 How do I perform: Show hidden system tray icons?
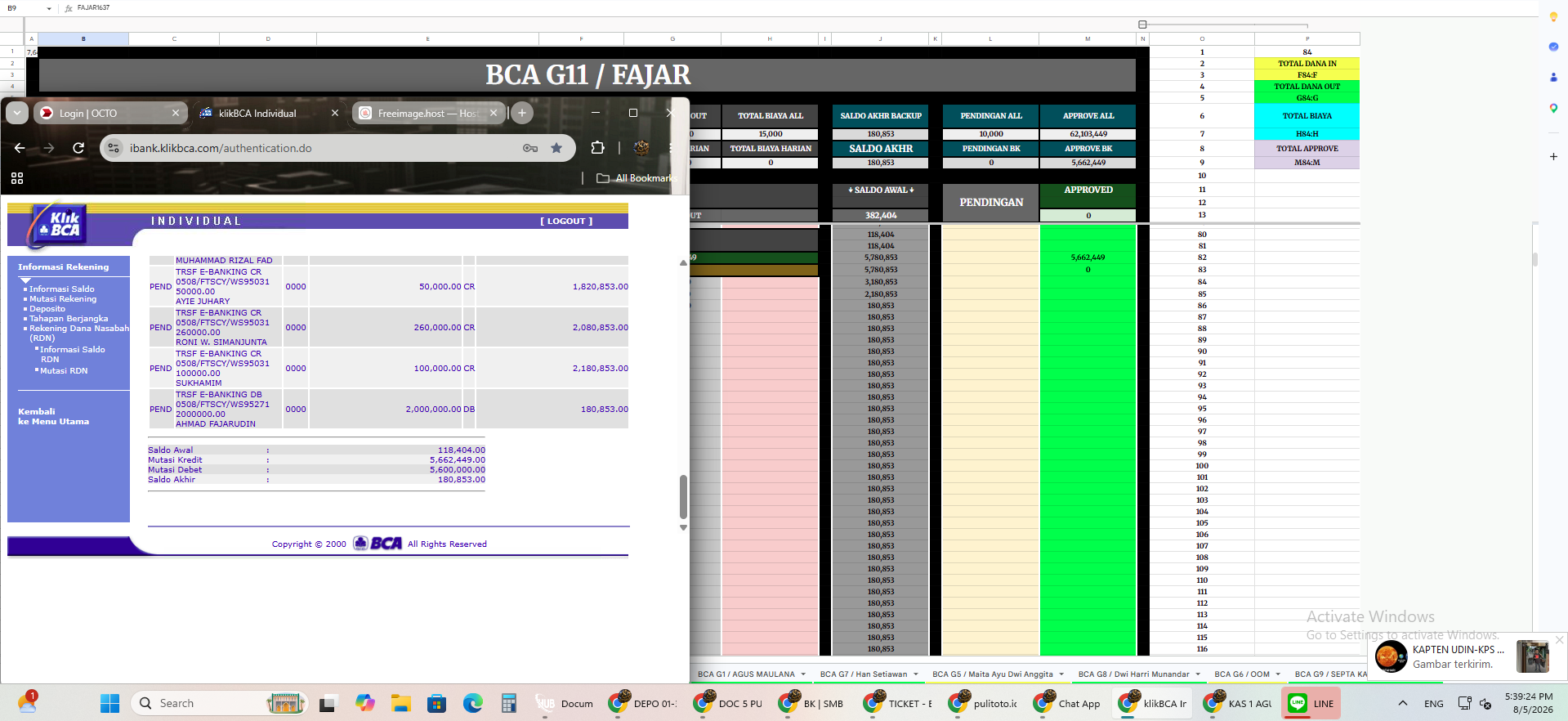tap(1403, 703)
